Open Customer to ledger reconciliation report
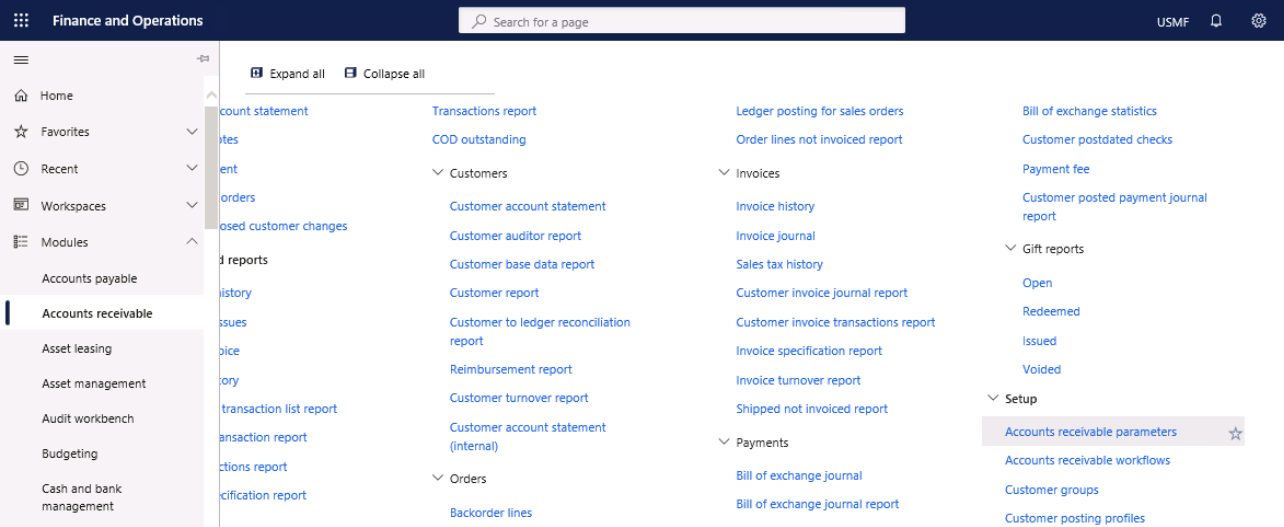The image size is (1284, 527). [540, 332]
